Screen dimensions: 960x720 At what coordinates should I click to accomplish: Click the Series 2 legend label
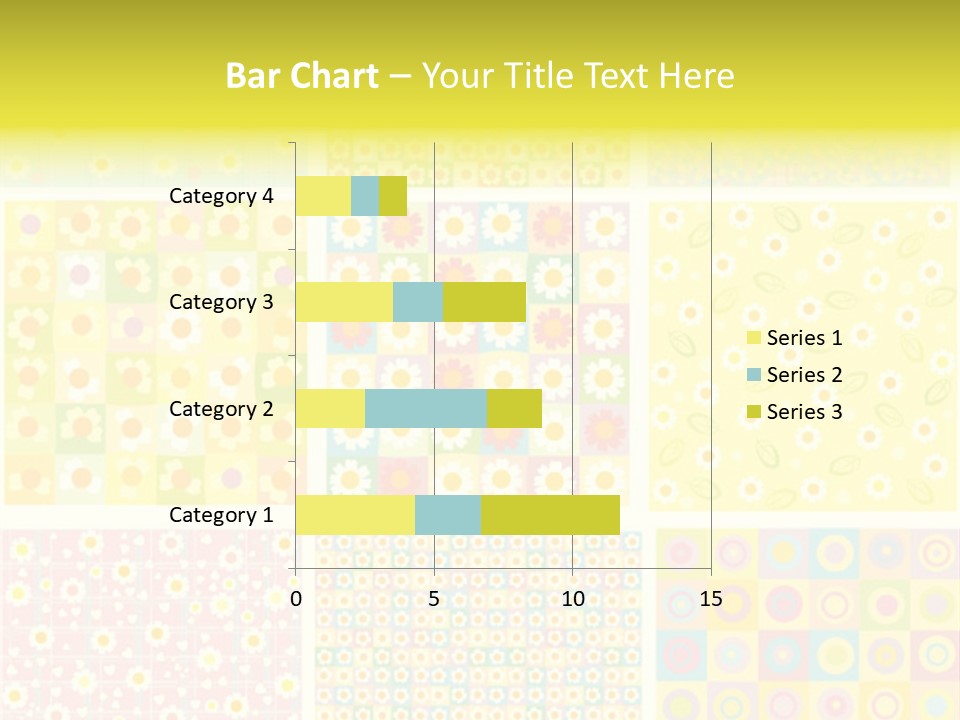click(804, 375)
